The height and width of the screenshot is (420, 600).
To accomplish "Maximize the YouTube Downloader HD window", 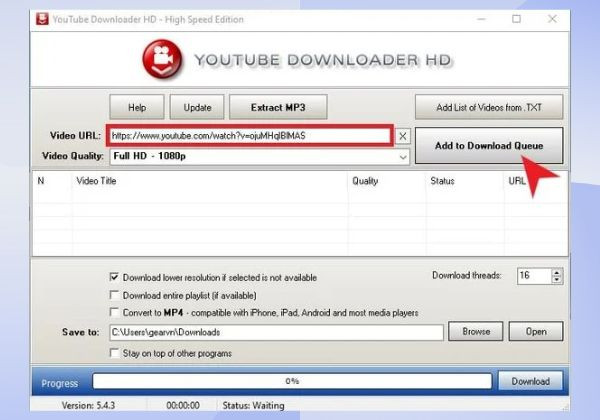I will (517, 19).
